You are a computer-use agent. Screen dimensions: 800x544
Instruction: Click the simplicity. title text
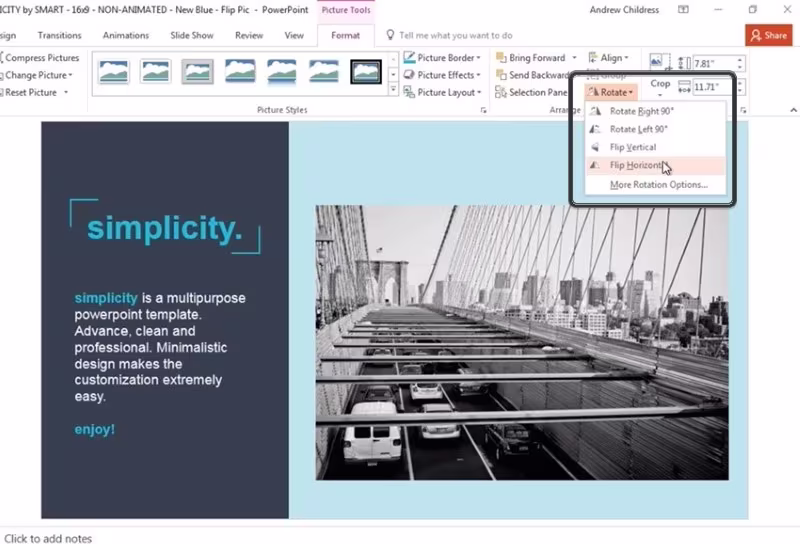pos(164,228)
